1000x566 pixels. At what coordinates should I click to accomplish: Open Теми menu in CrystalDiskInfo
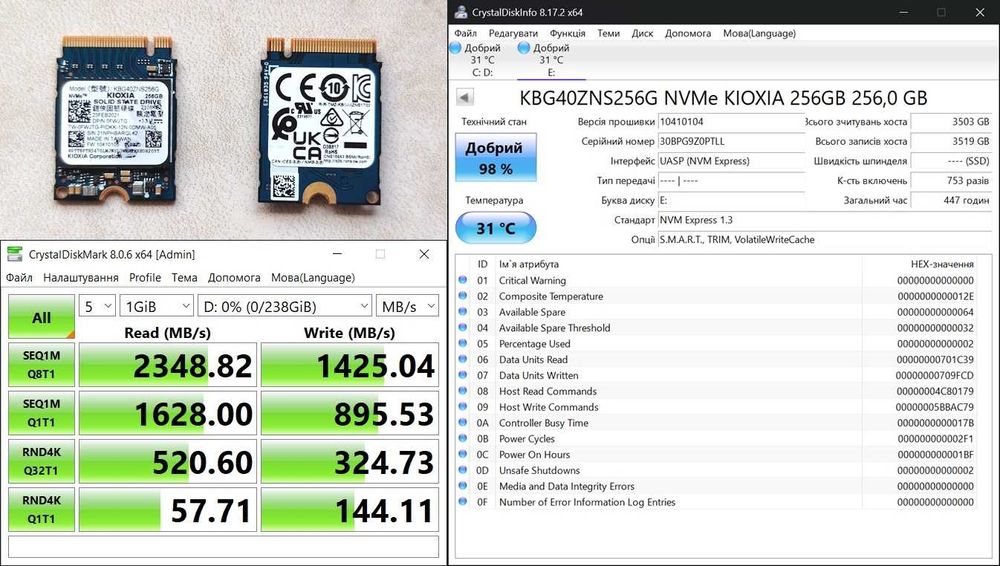608,33
